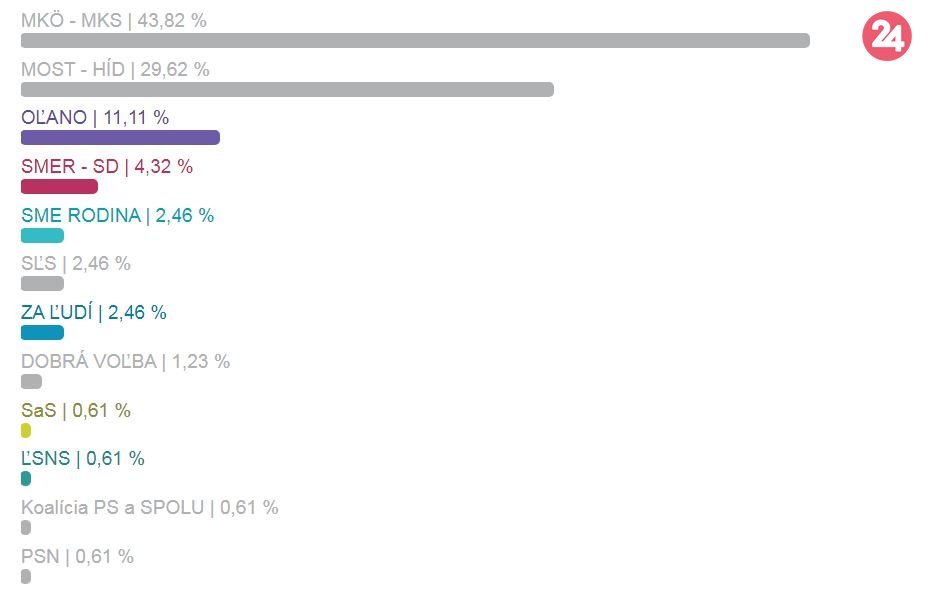Screen dimensions: 930x595
Task: Select the turquoise SME RODINA bar
Action: click(42, 235)
